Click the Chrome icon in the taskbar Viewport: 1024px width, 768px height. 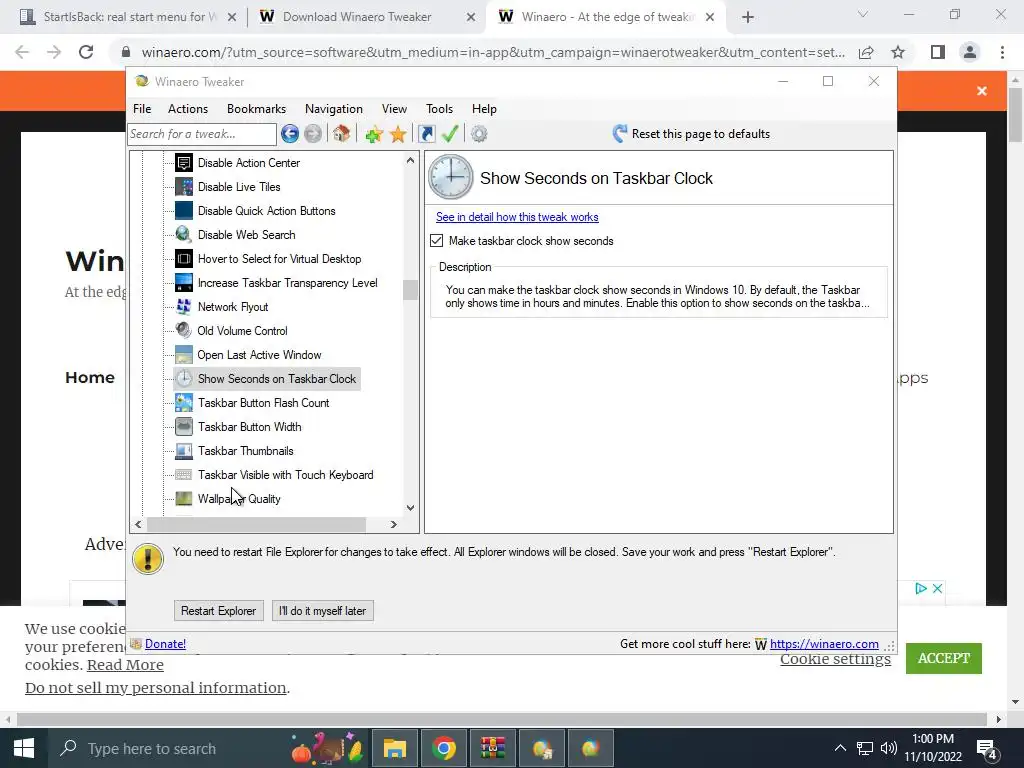point(443,748)
